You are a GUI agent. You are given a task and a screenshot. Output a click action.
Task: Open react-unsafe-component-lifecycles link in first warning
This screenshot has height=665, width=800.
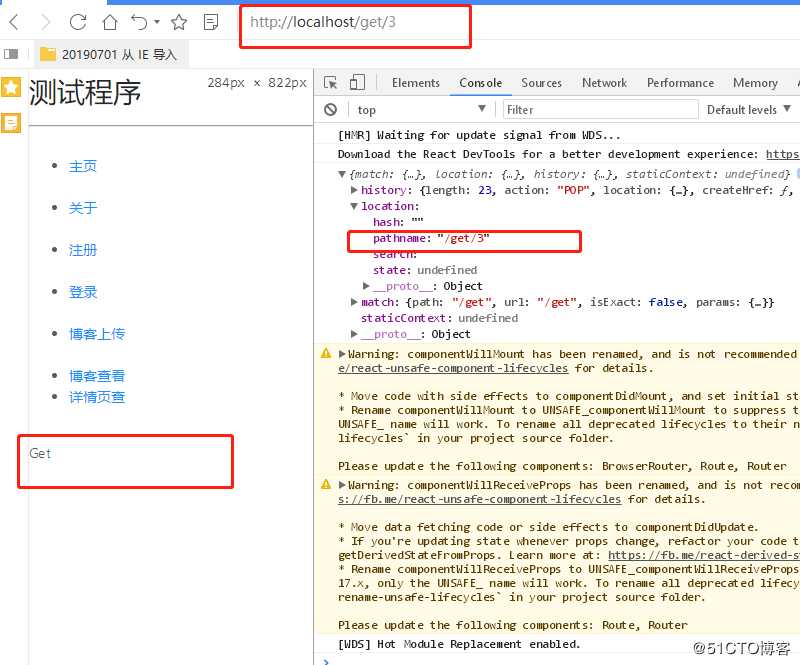[453, 368]
